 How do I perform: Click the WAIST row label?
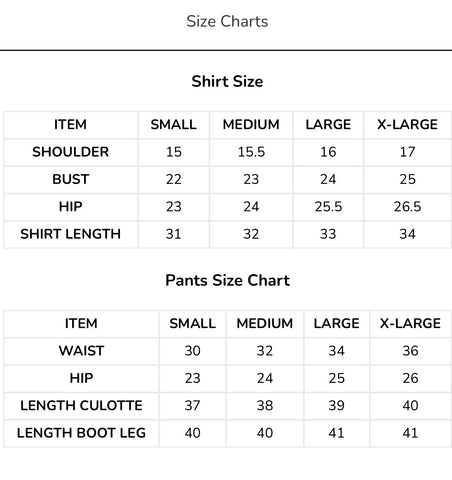tap(81, 351)
